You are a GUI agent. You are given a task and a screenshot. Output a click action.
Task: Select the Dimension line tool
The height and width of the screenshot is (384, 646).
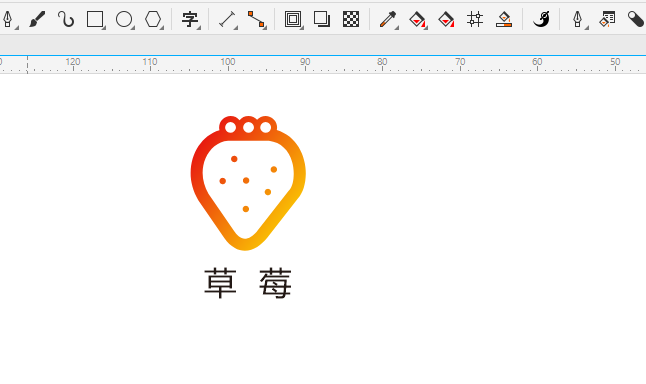coord(227,19)
